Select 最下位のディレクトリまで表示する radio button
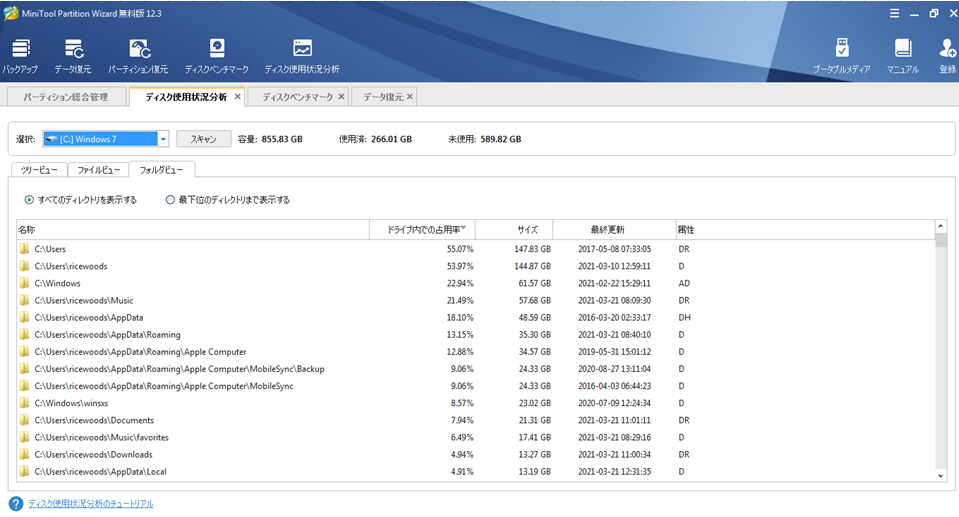This screenshot has height=517, width=959. tap(170, 200)
